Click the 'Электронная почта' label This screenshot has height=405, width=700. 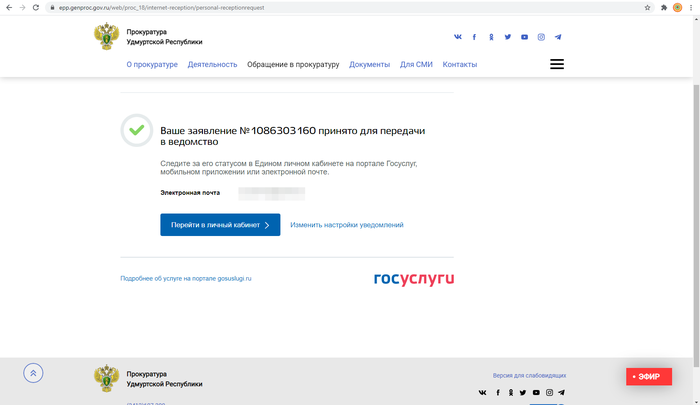[x=190, y=193]
